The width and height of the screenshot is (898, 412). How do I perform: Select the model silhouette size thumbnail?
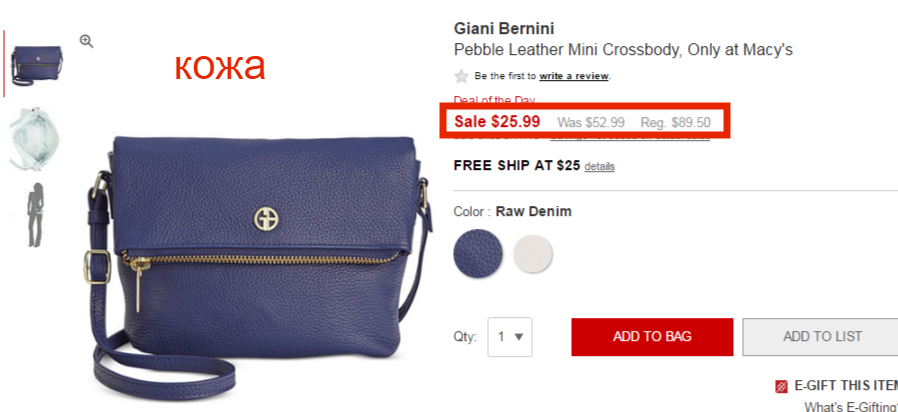point(36,215)
